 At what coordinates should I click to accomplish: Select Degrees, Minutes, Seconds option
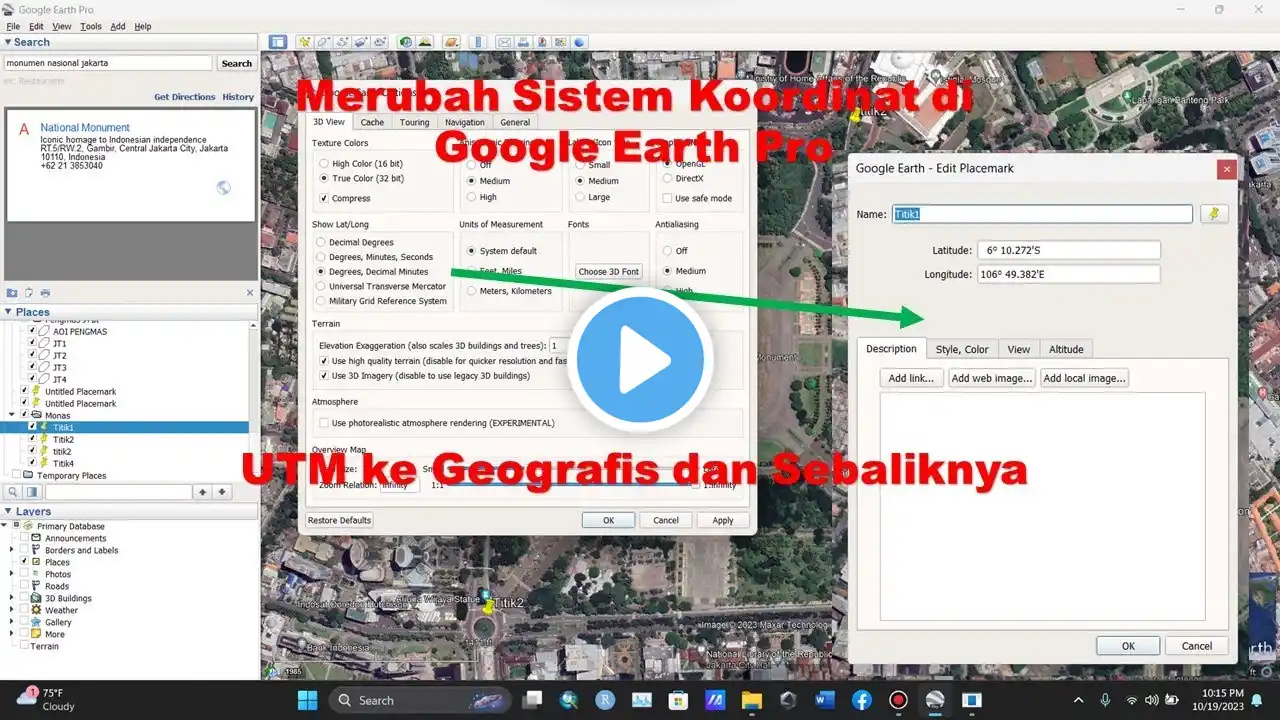321,257
